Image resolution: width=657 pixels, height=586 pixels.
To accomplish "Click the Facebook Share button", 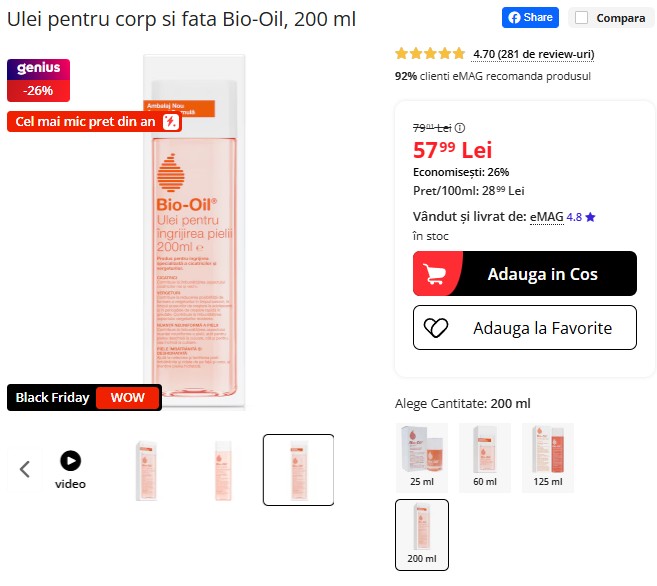I will click(x=529, y=17).
